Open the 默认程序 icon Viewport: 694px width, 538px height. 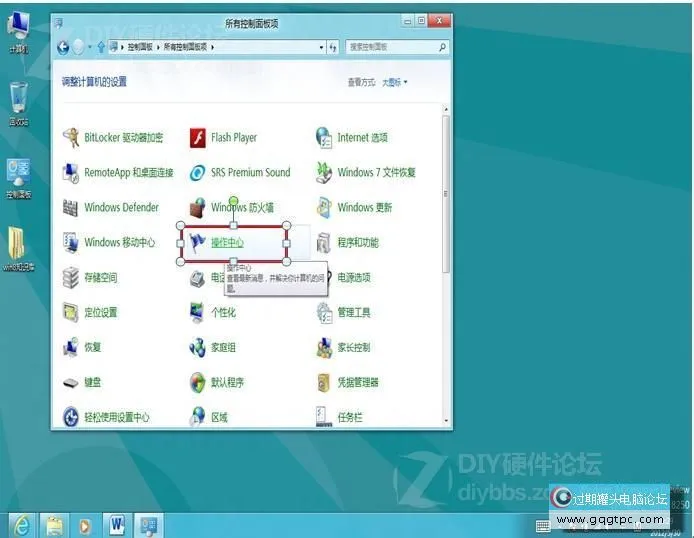(198, 383)
